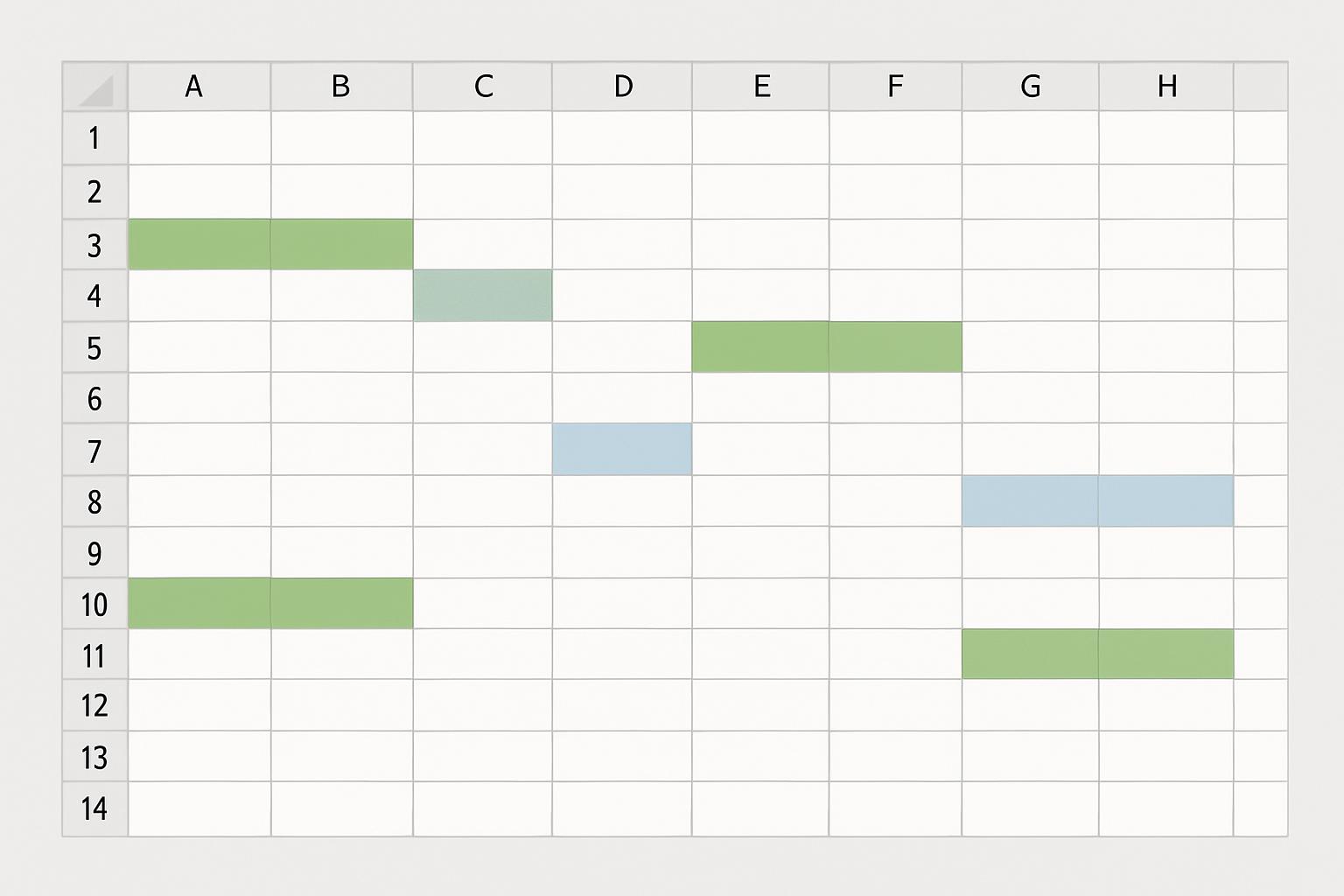This screenshot has width=1344, height=896.
Task: Select pale green cell C4
Action: tap(482, 296)
